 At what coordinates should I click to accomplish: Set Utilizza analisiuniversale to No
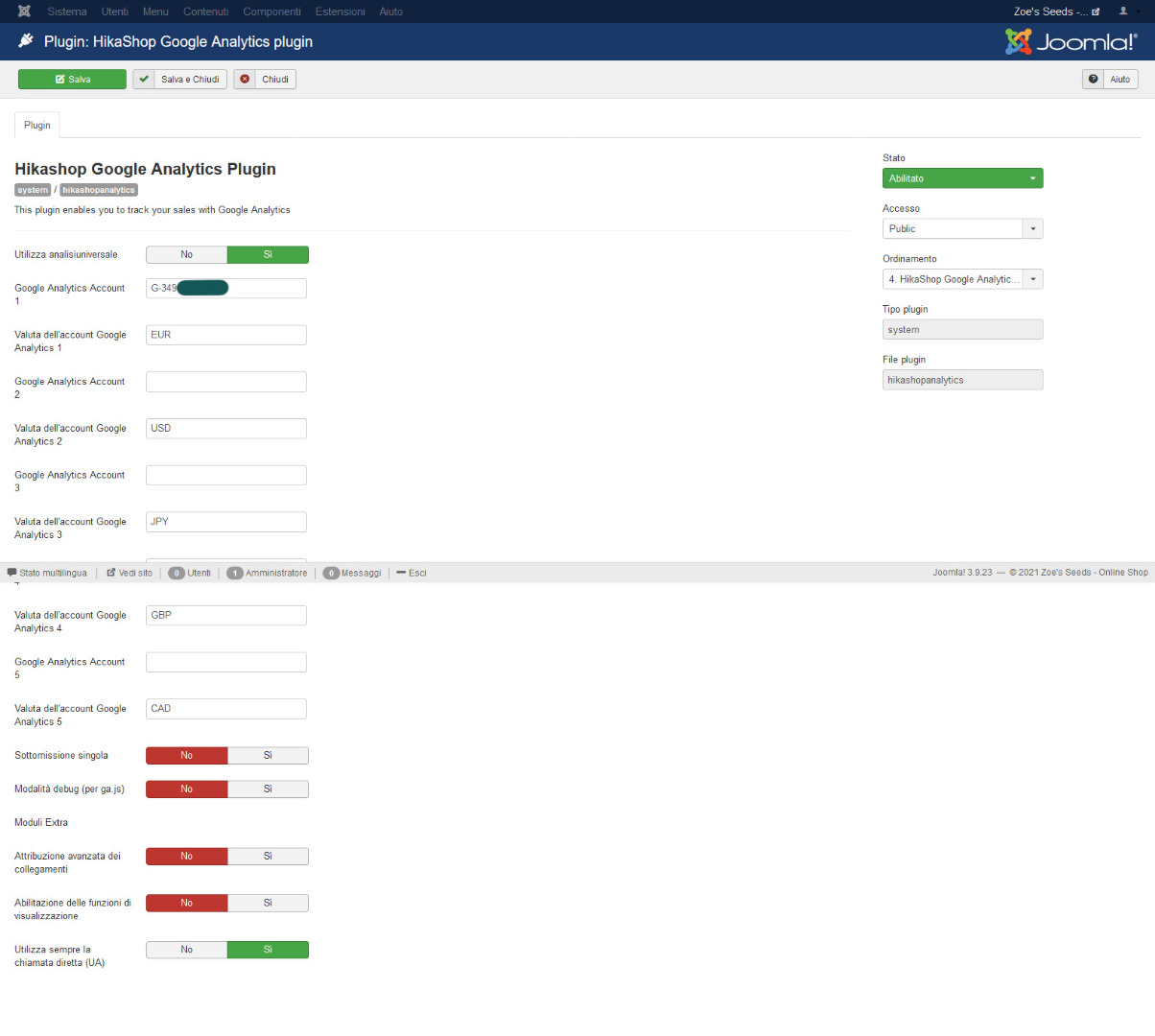point(186,254)
